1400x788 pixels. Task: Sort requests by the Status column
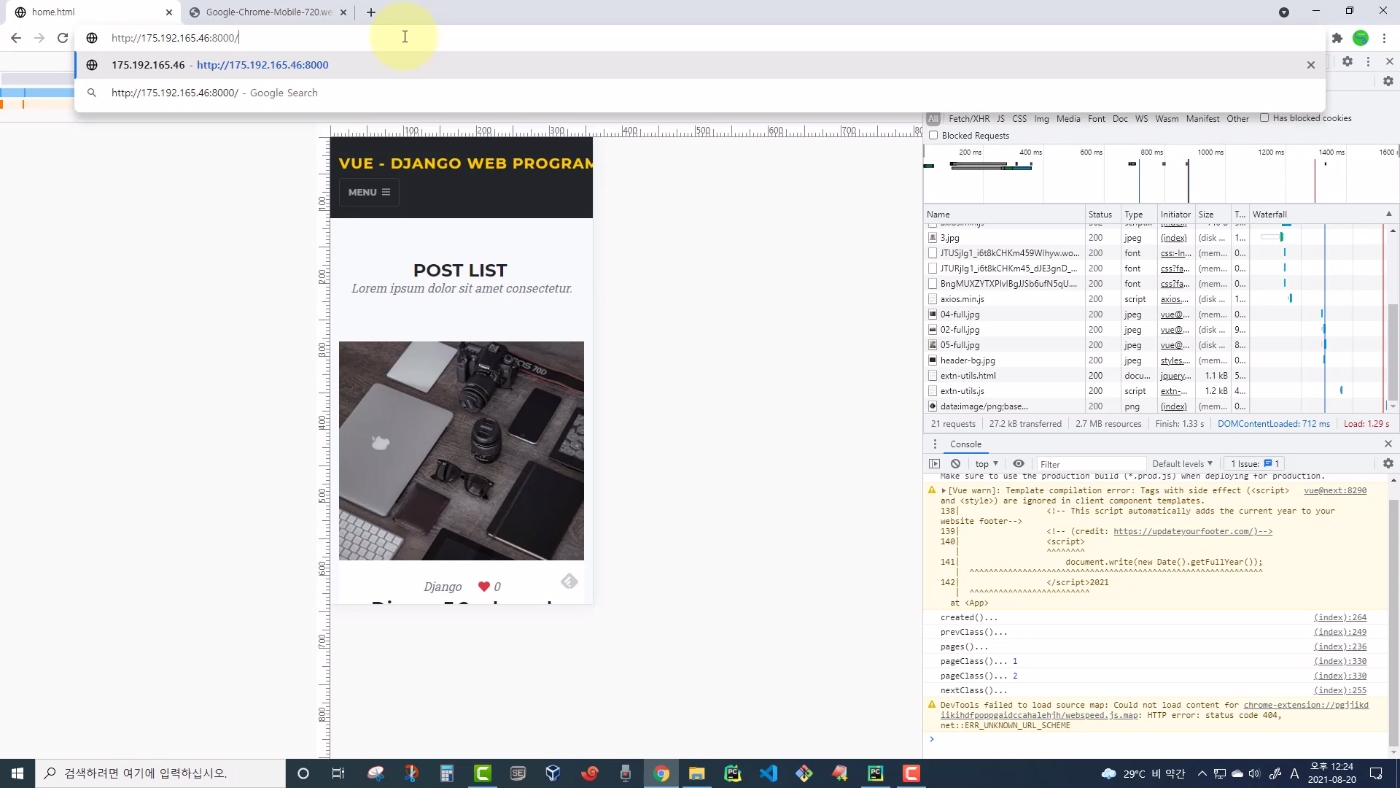(x=1103, y=214)
